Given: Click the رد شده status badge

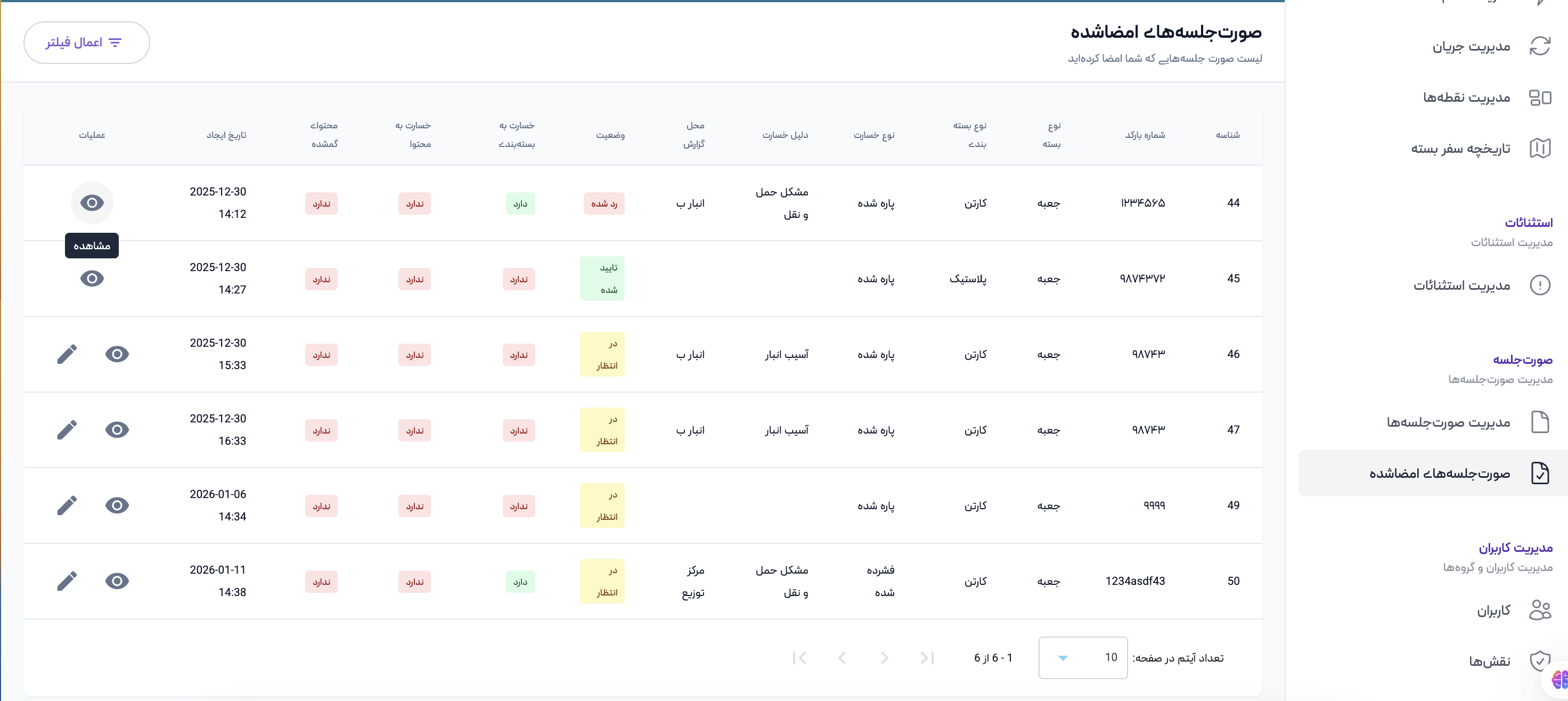Looking at the screenshot, I should pyautogui.click(x=604, y=203).
